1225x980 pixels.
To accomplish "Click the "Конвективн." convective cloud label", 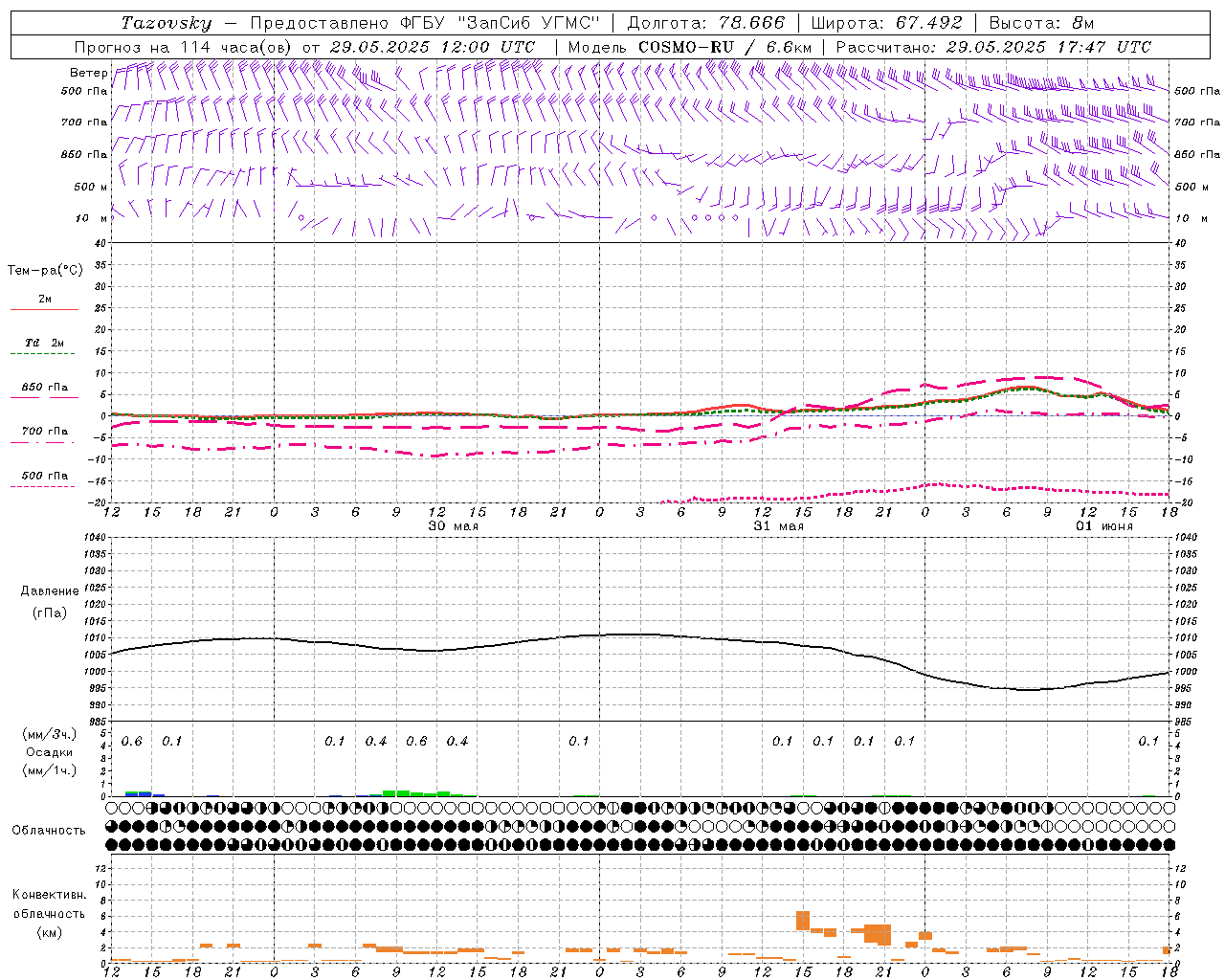I will point(50,895).
